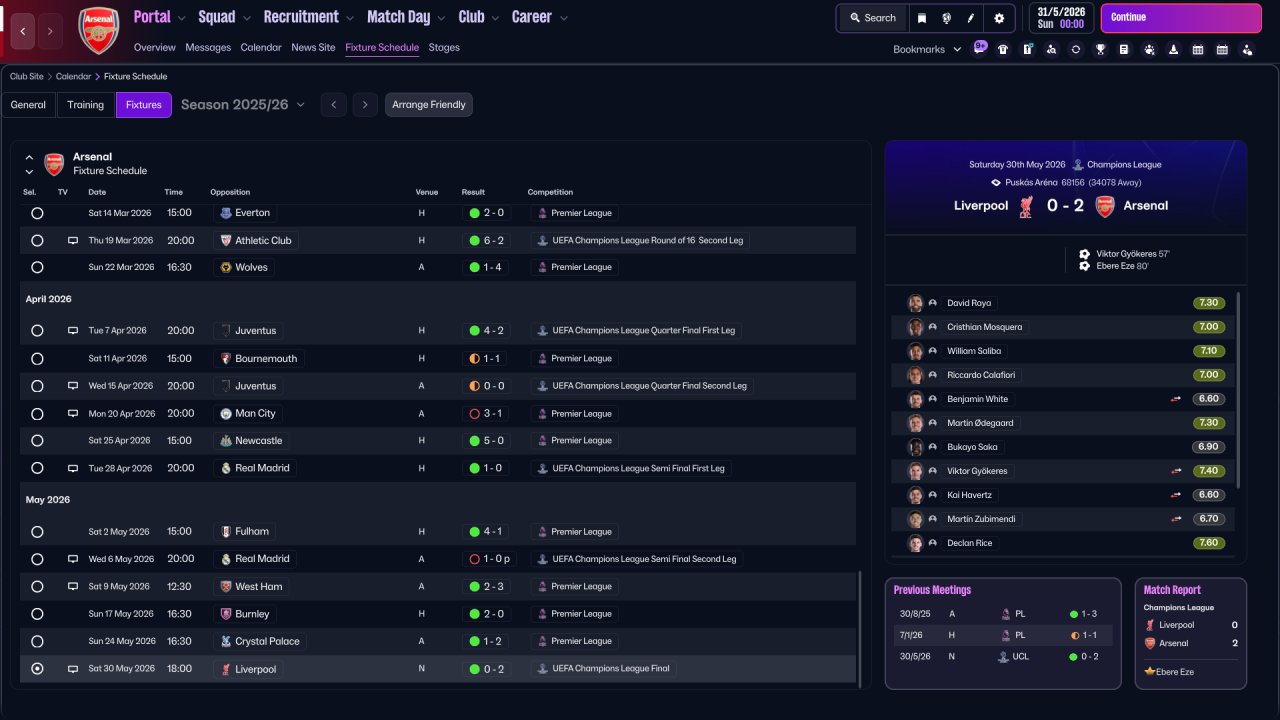Click the up chevron beside Arsenal Fixture Schedule
Viewport: 1280px width, 720px height.
point(29,158)
